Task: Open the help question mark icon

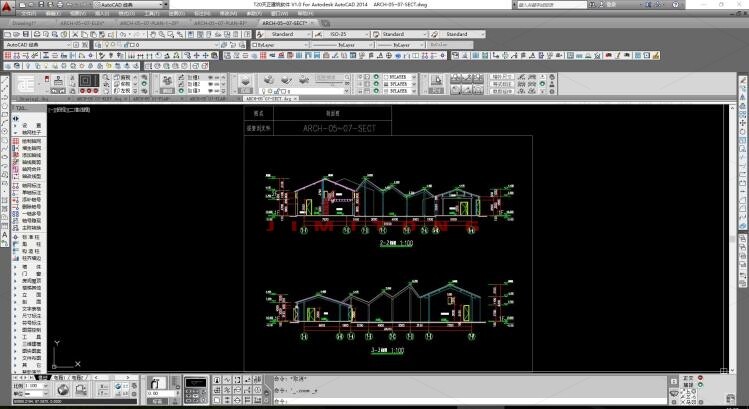Action: pyautogui.click(x=675, y=5)
